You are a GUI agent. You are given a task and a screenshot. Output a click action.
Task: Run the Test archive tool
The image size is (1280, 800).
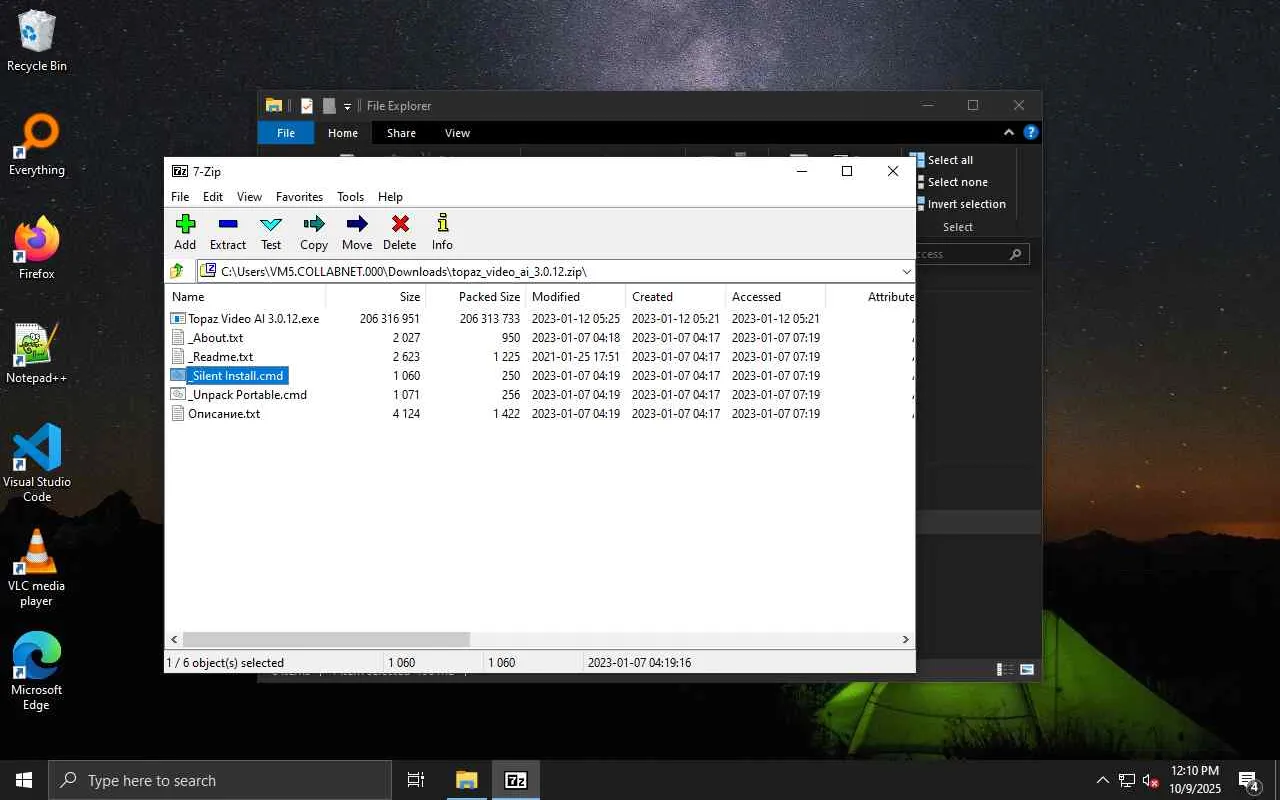point(271,232)
